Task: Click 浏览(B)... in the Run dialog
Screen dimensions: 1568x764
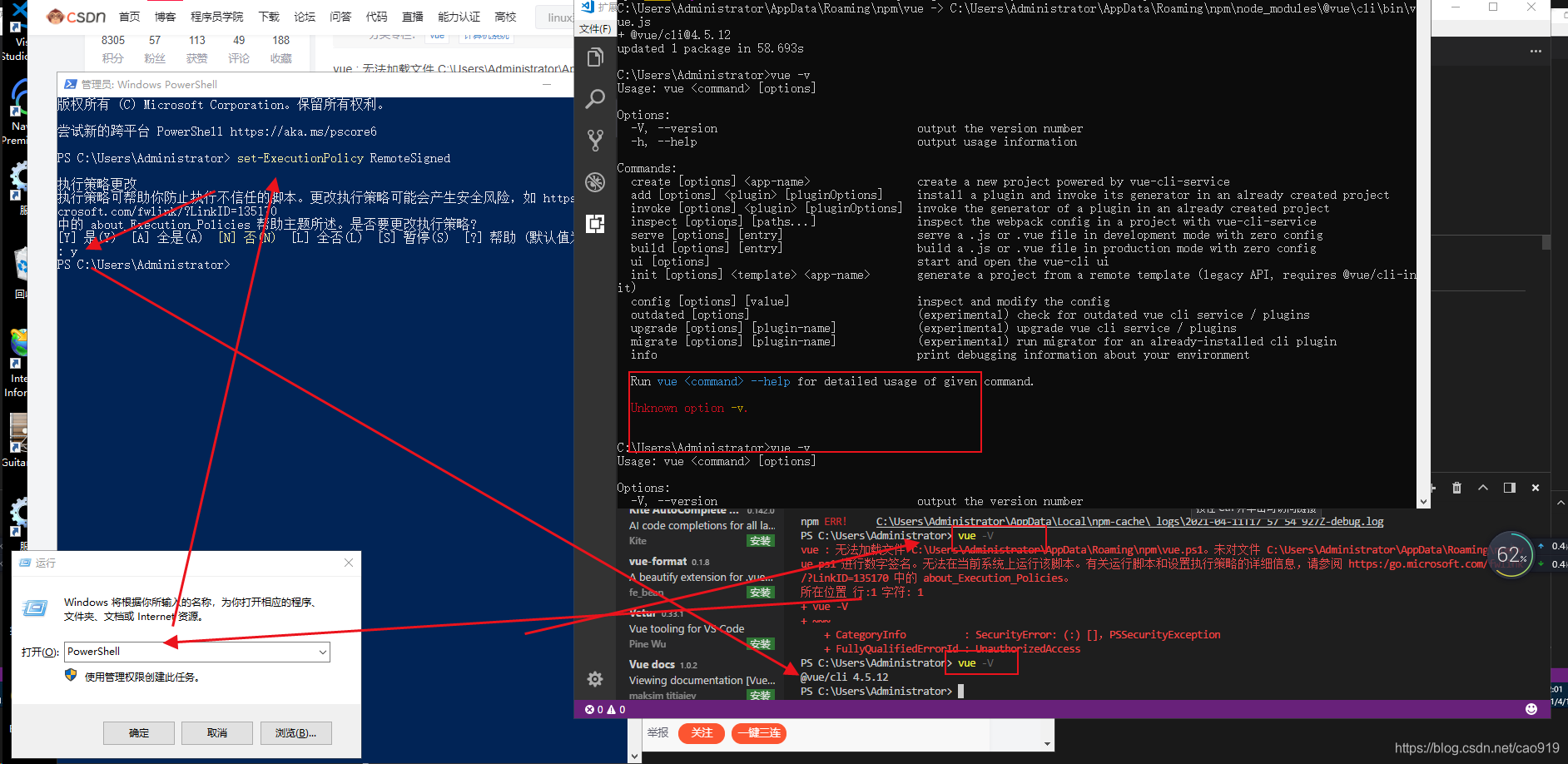Action: coord(295,733)
